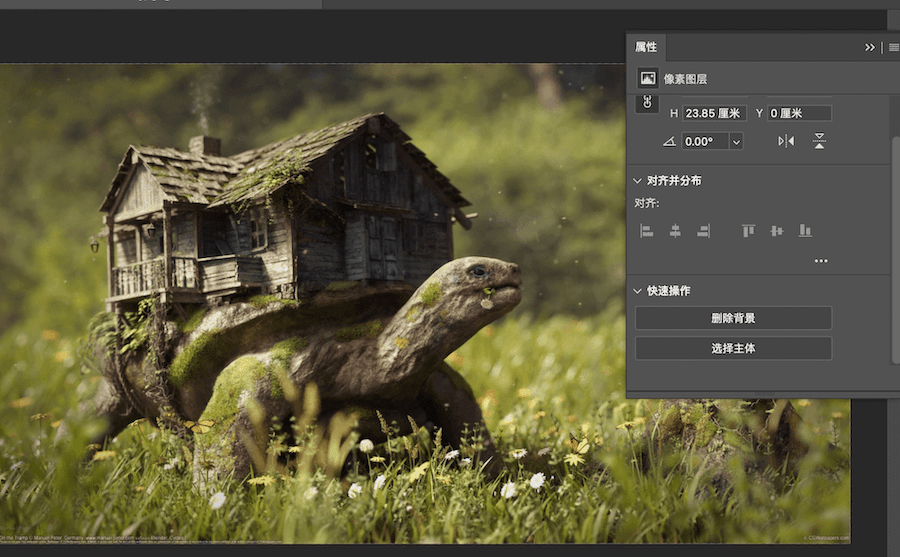Open the properties panel menu icon
The width and height of the screenshot is (900, 557).
tap(894, 48)
